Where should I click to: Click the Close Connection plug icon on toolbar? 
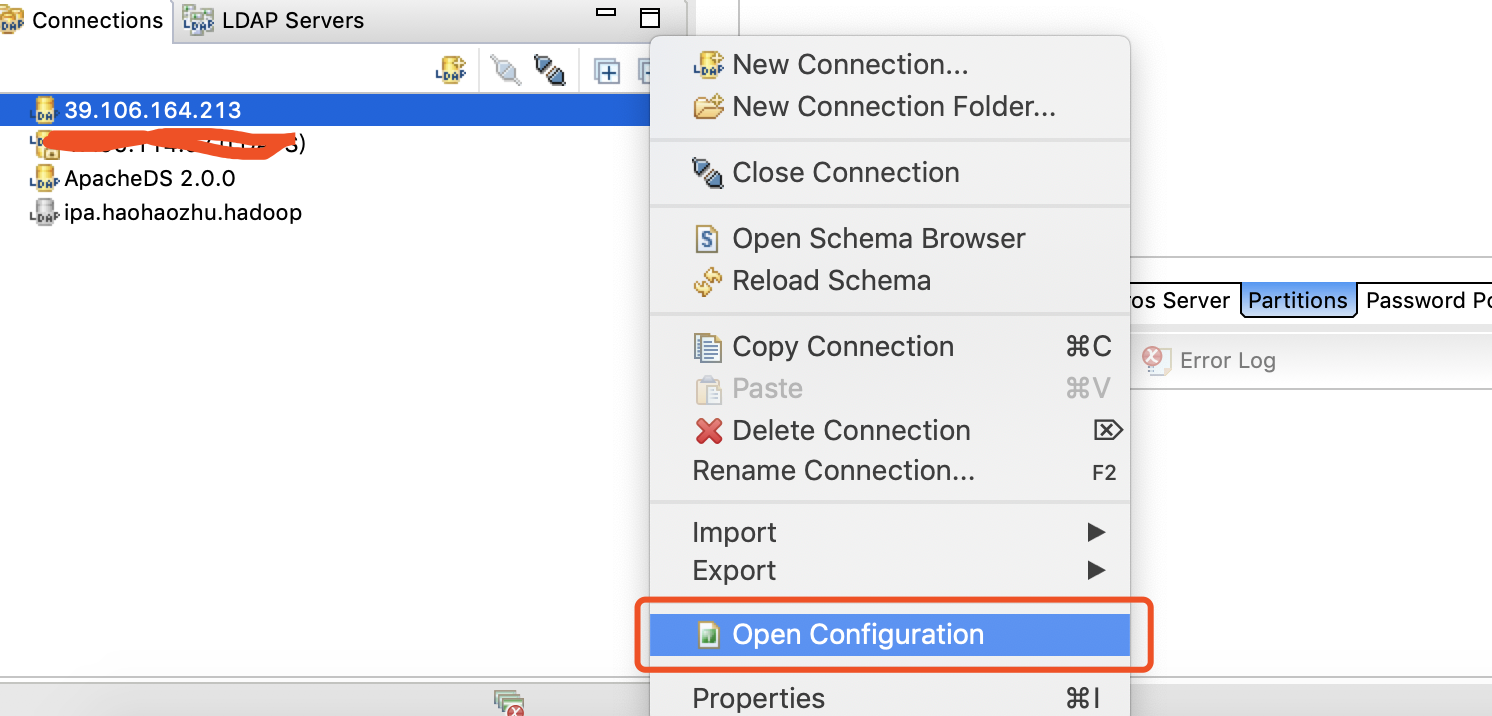(550, 70)
